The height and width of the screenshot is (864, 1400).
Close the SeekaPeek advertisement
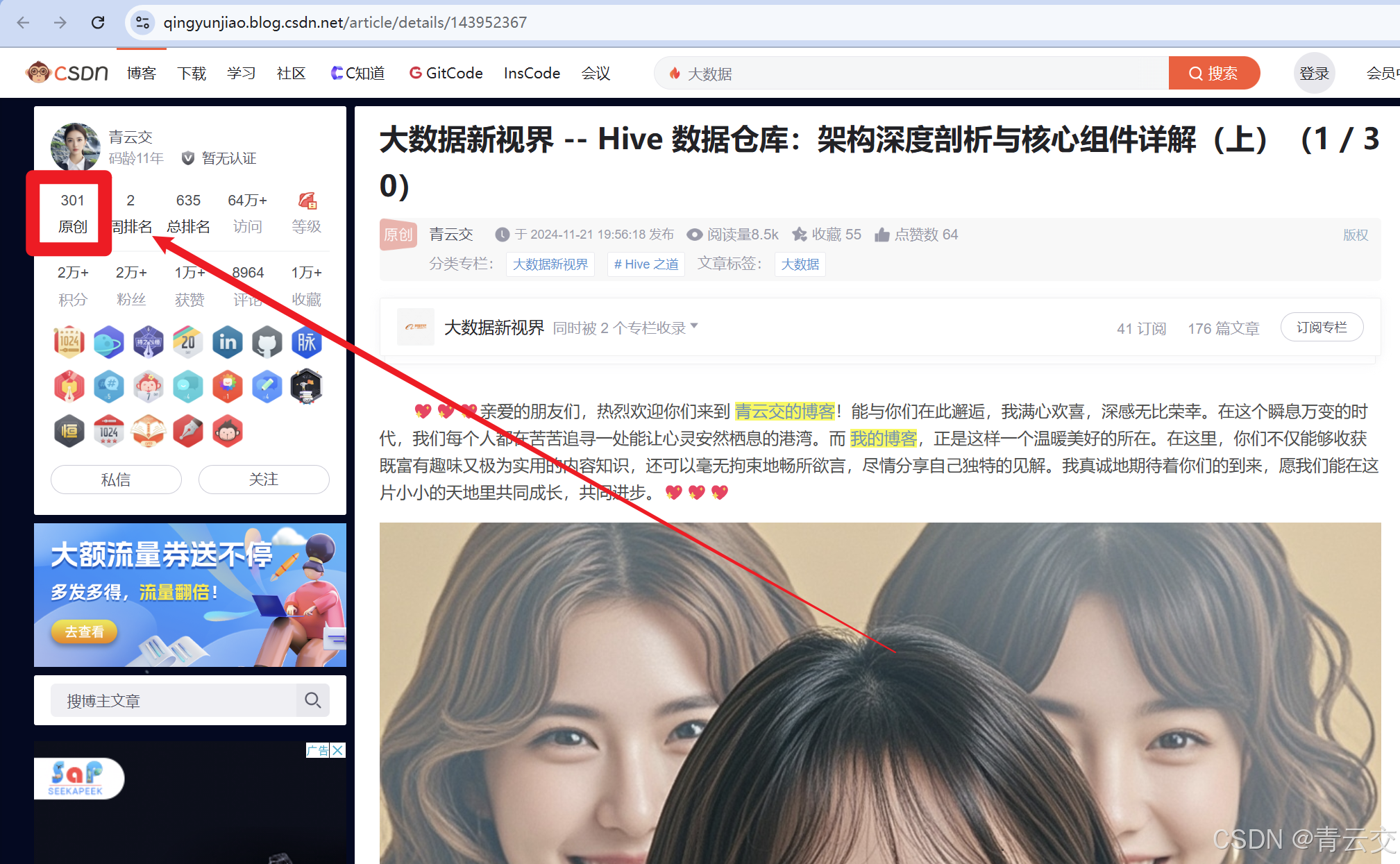(x=338, y=750)
